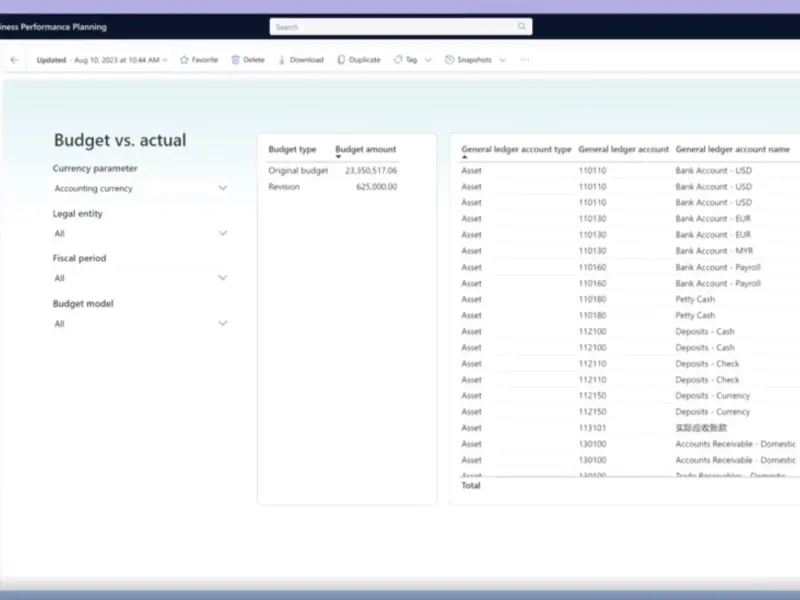Click the Tag icon in toolbar
The image size is (800, 600).
tap(398, 60)
